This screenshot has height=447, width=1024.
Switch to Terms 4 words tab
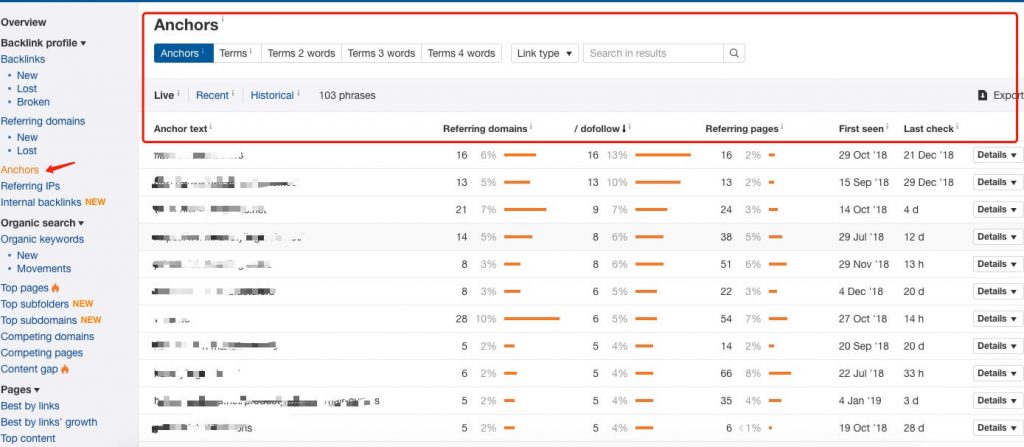462,54
